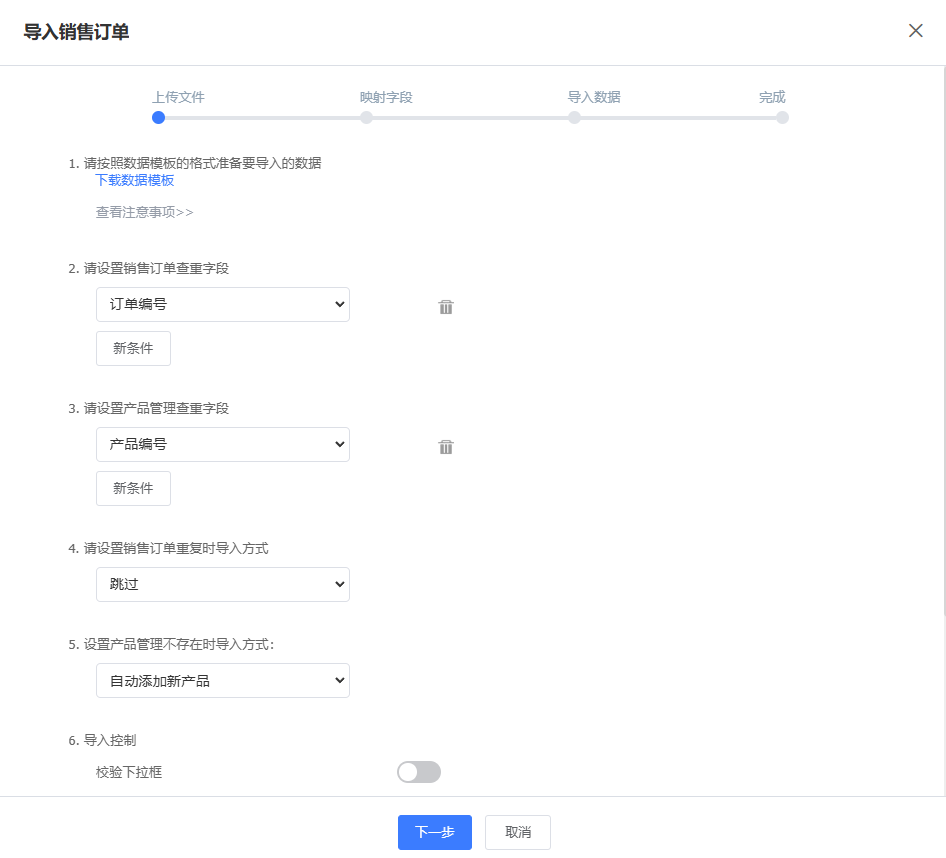This screenshot has width=946, height=858.
Task: Click trash icon beside 产品编号 dropdown
Action: [446, 447]
